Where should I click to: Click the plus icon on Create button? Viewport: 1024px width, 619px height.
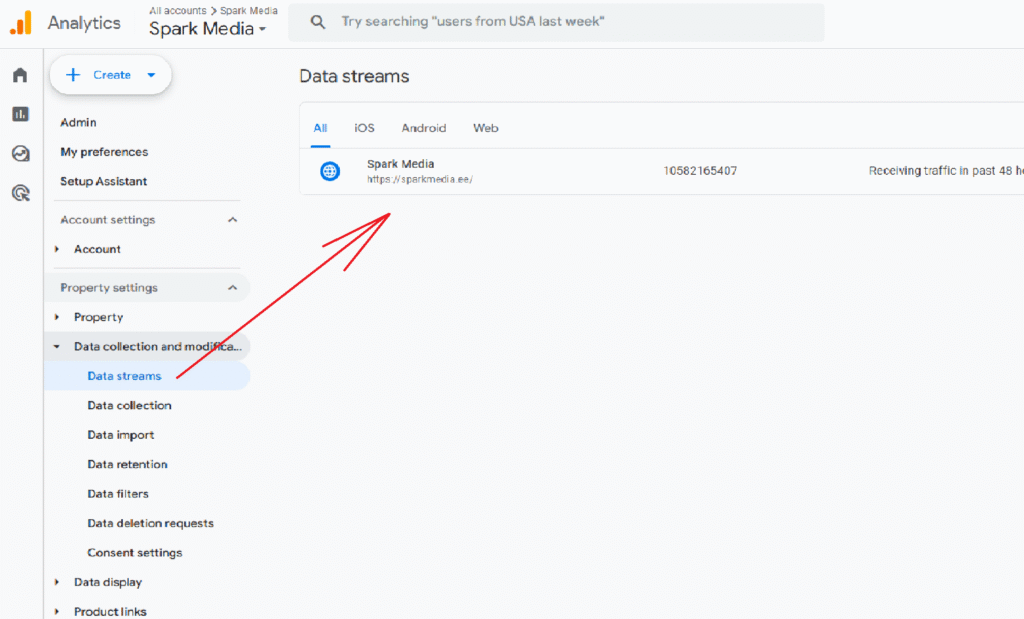[x=73, y=75]
